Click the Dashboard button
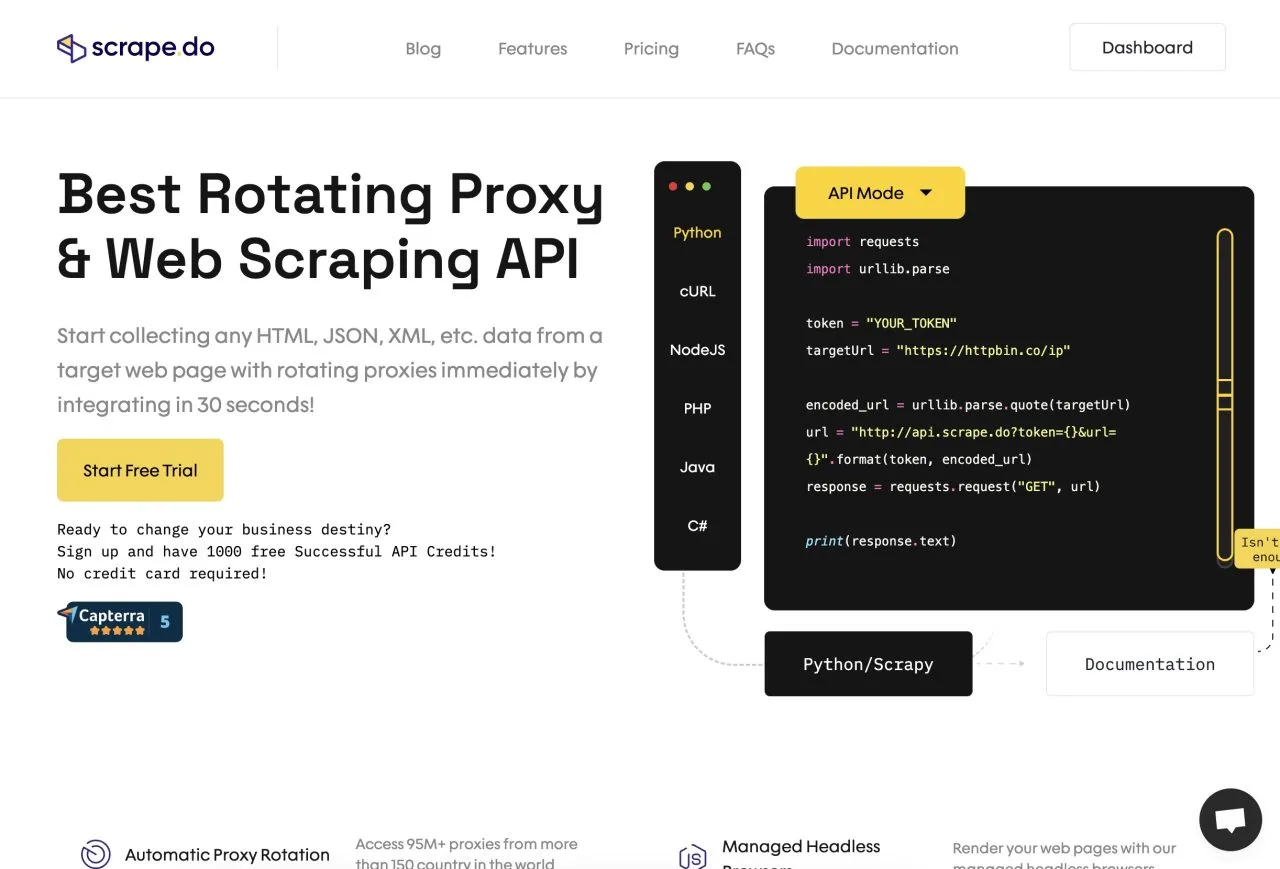Image resolution: width=1280 pixels, height=869 pixels. click(1147, 47)
